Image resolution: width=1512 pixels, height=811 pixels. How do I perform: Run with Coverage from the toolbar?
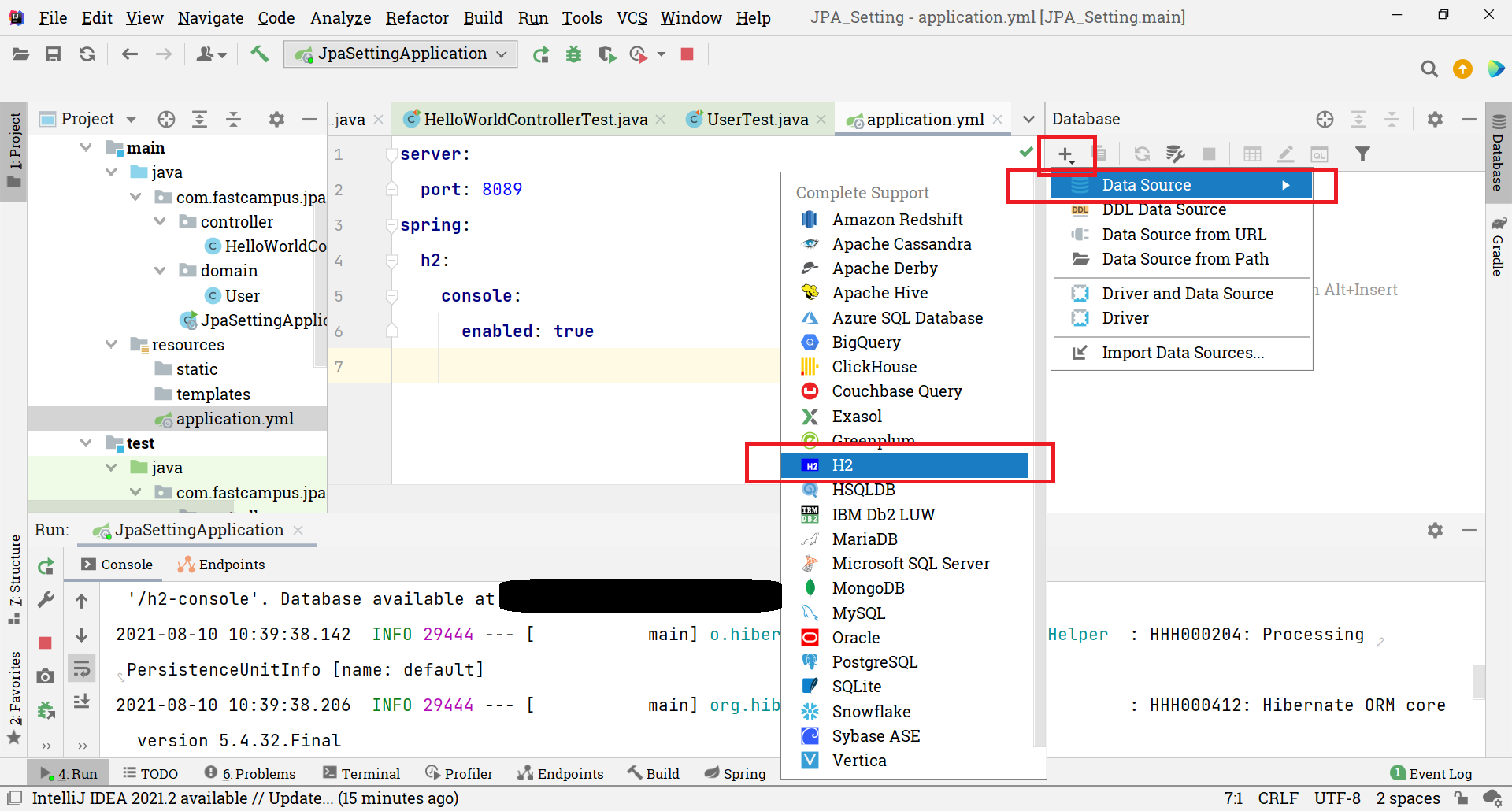606,54
